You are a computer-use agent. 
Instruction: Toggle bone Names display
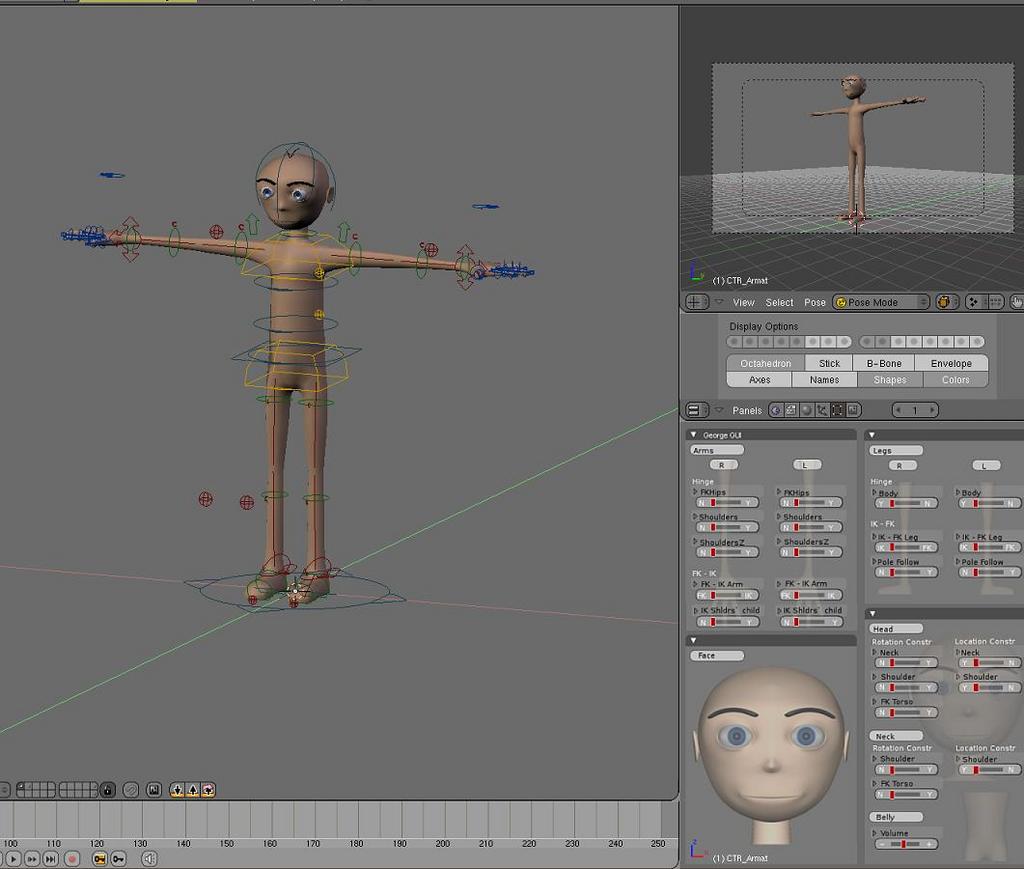coord(824,379)
